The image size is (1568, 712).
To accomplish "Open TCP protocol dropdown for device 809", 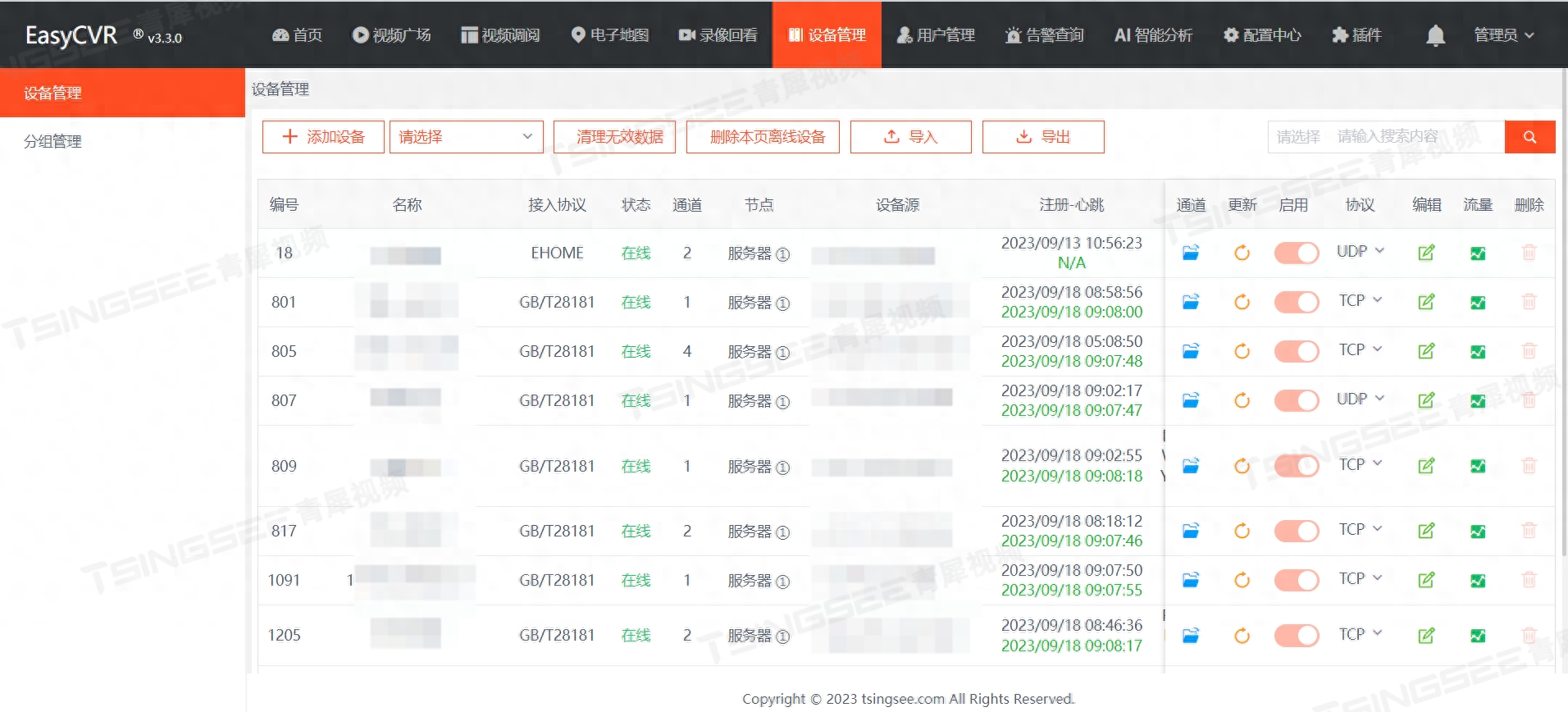I will tap(1360, 464).
